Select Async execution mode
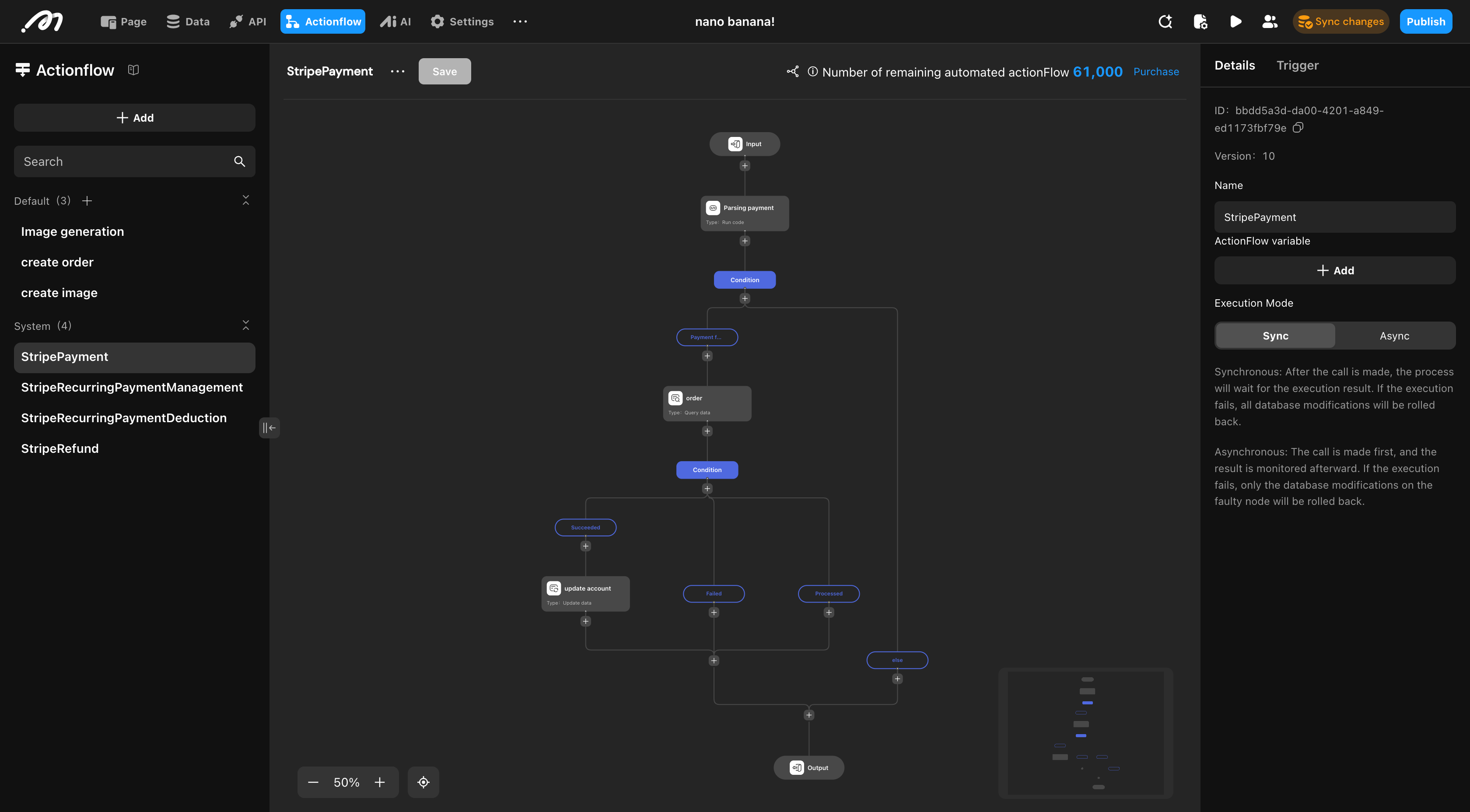Image resolution: width=1470 pixels, height=812 pixels. tap(1394, 336)
